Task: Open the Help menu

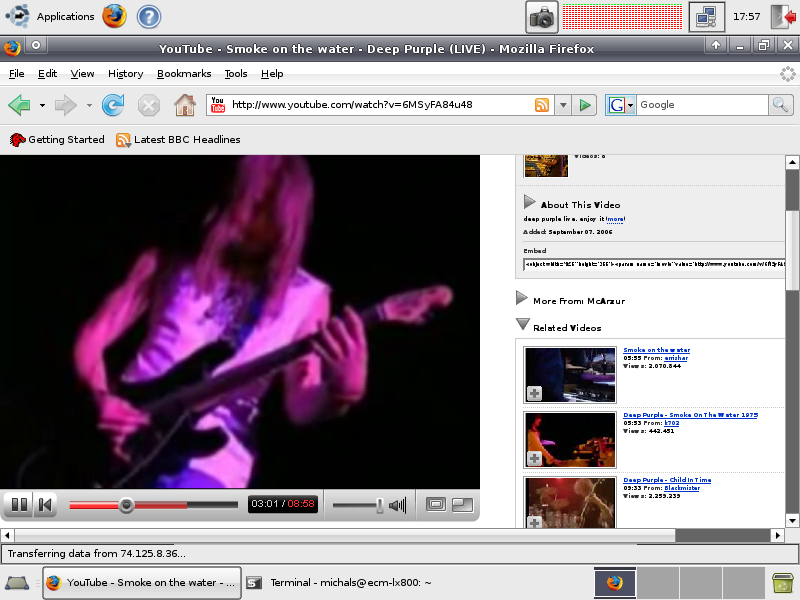Action: click(x=272, y=74)
